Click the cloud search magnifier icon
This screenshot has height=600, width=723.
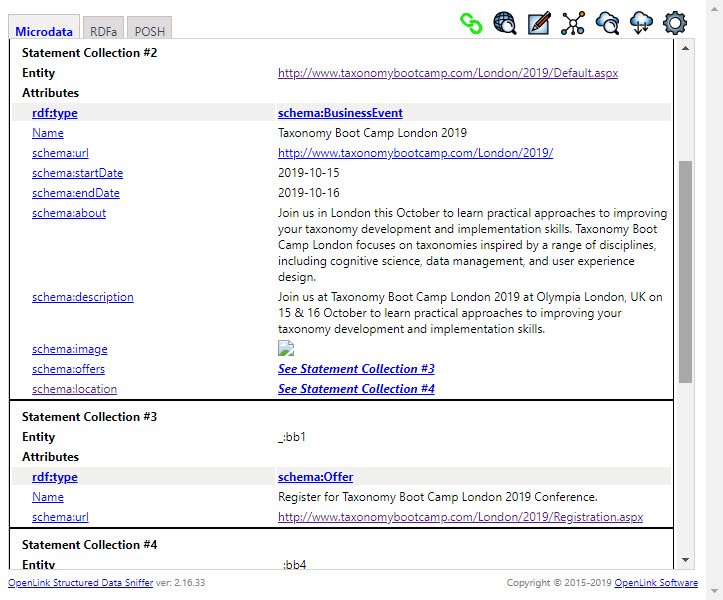tap(607, 23)
